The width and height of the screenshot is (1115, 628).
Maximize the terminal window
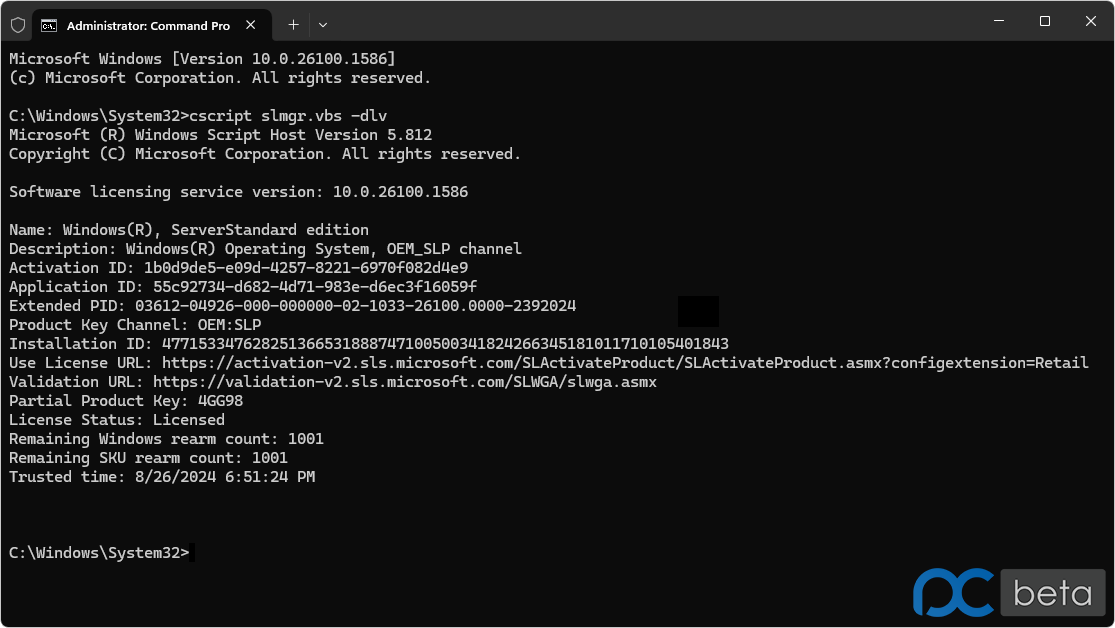click(x=1045, y=21)
